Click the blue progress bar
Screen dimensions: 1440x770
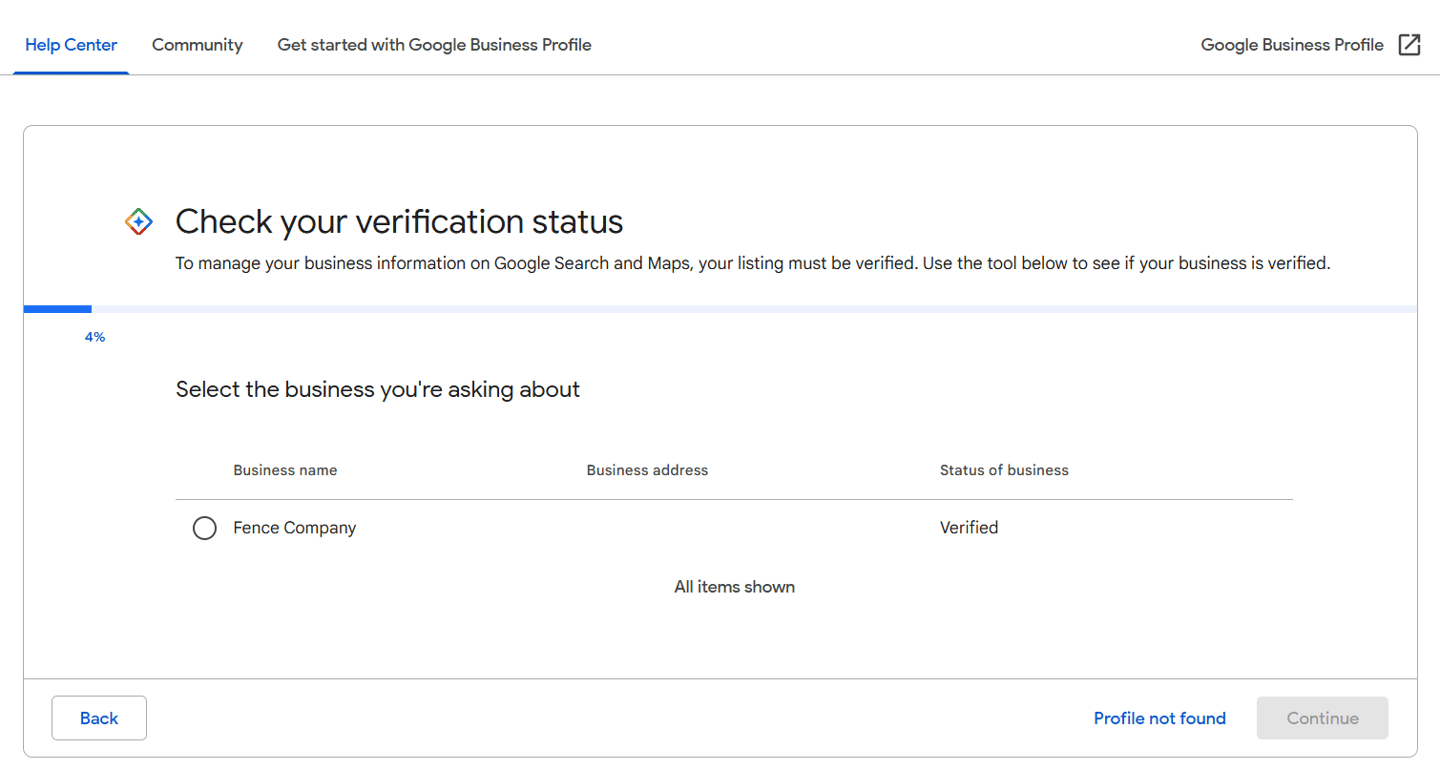pos(58,309)
